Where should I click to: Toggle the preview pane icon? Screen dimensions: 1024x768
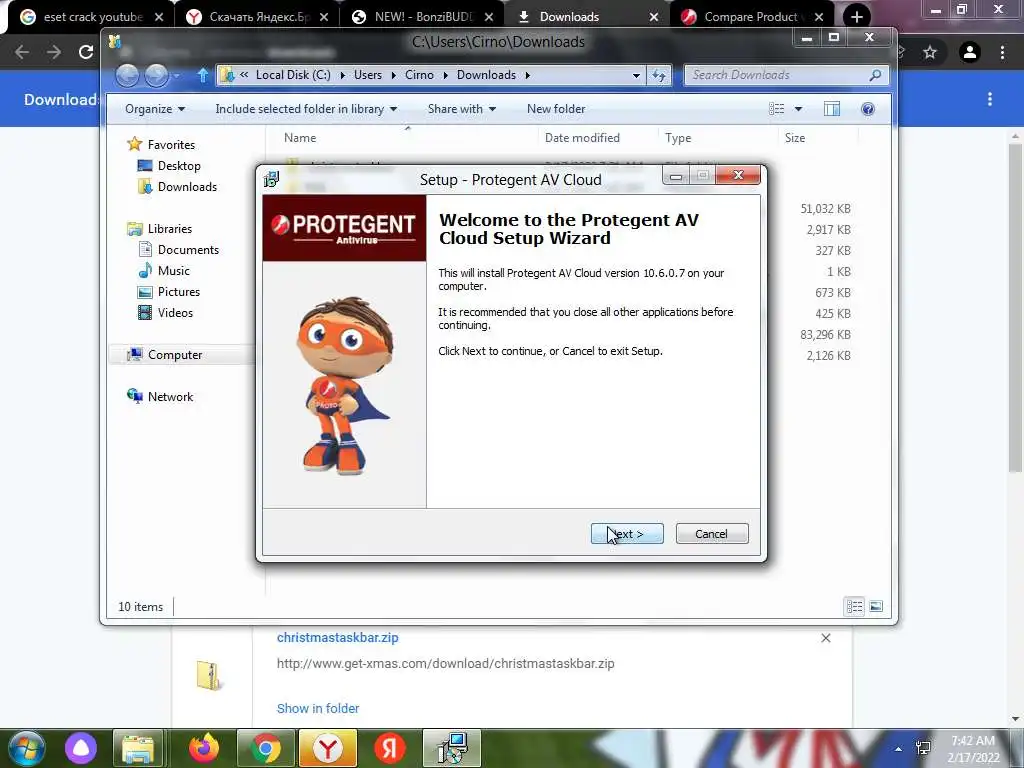831,109
